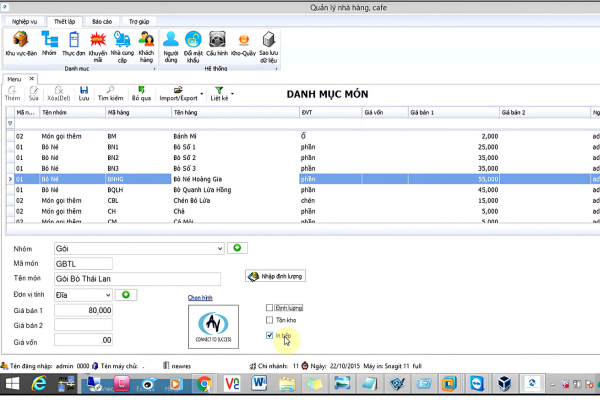Add a new unit with green plus beside Đơn vị tính
The height and width of the screenshot is (400, 600).
[x=126, y=295]
